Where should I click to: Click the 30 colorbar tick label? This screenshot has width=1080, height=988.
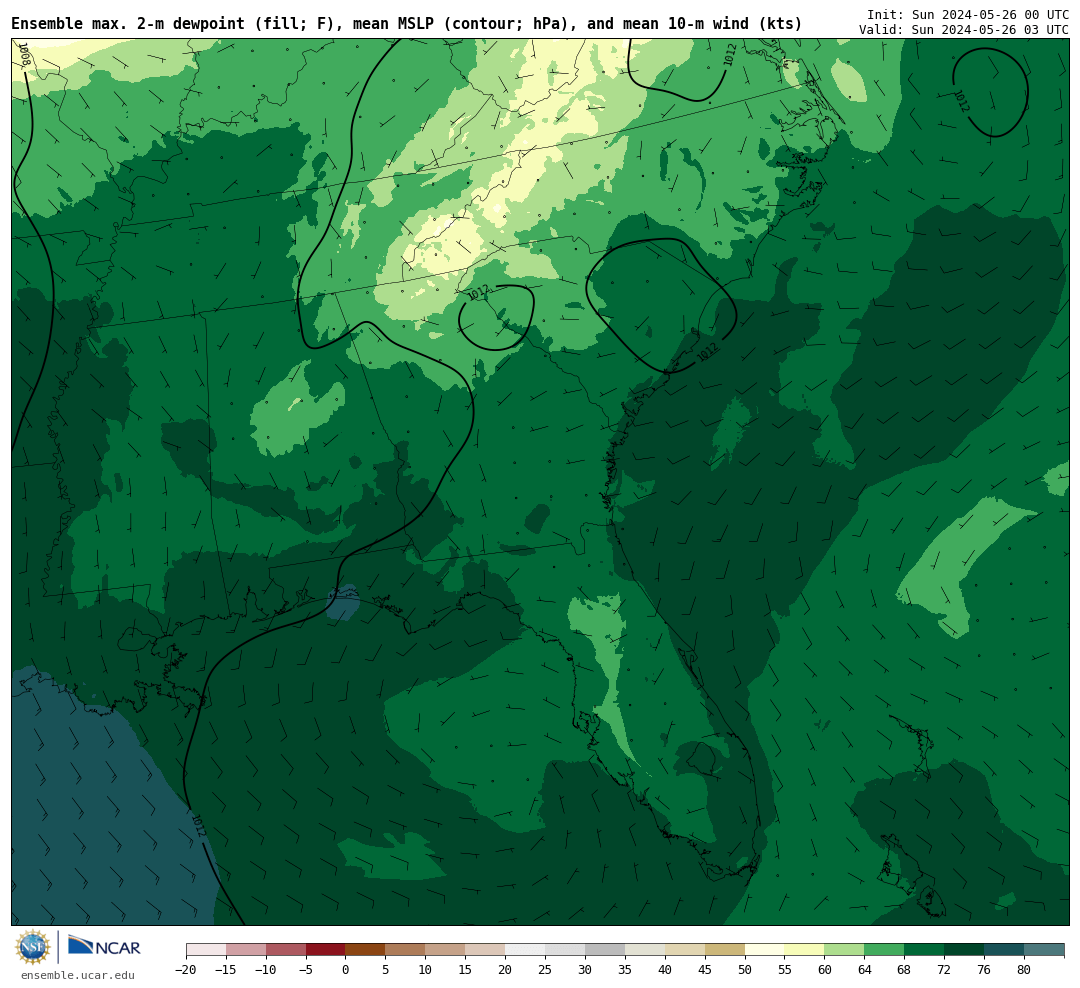click(585, 970)
